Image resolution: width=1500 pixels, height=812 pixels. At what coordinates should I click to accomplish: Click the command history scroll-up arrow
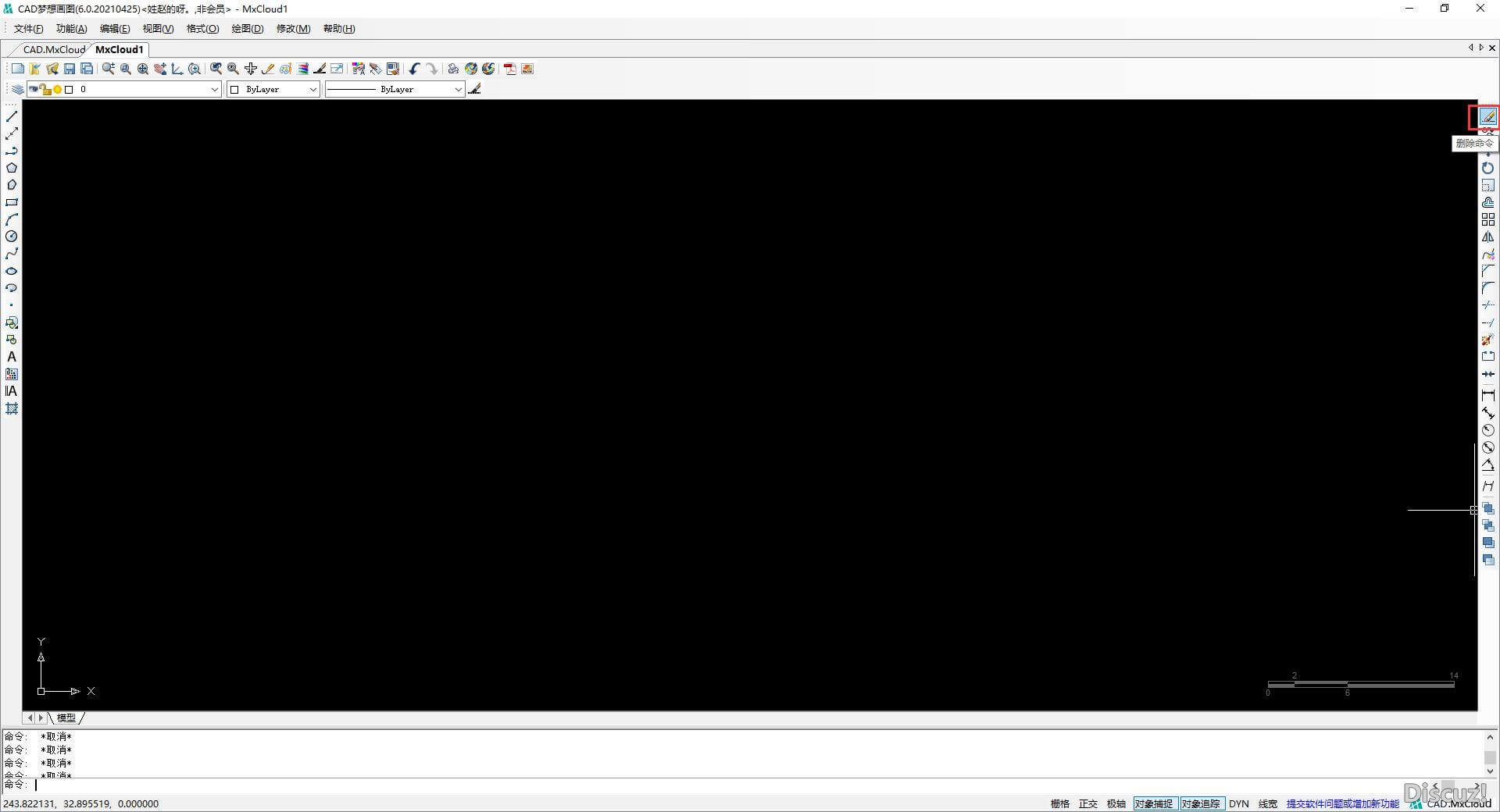(1490, 737)
